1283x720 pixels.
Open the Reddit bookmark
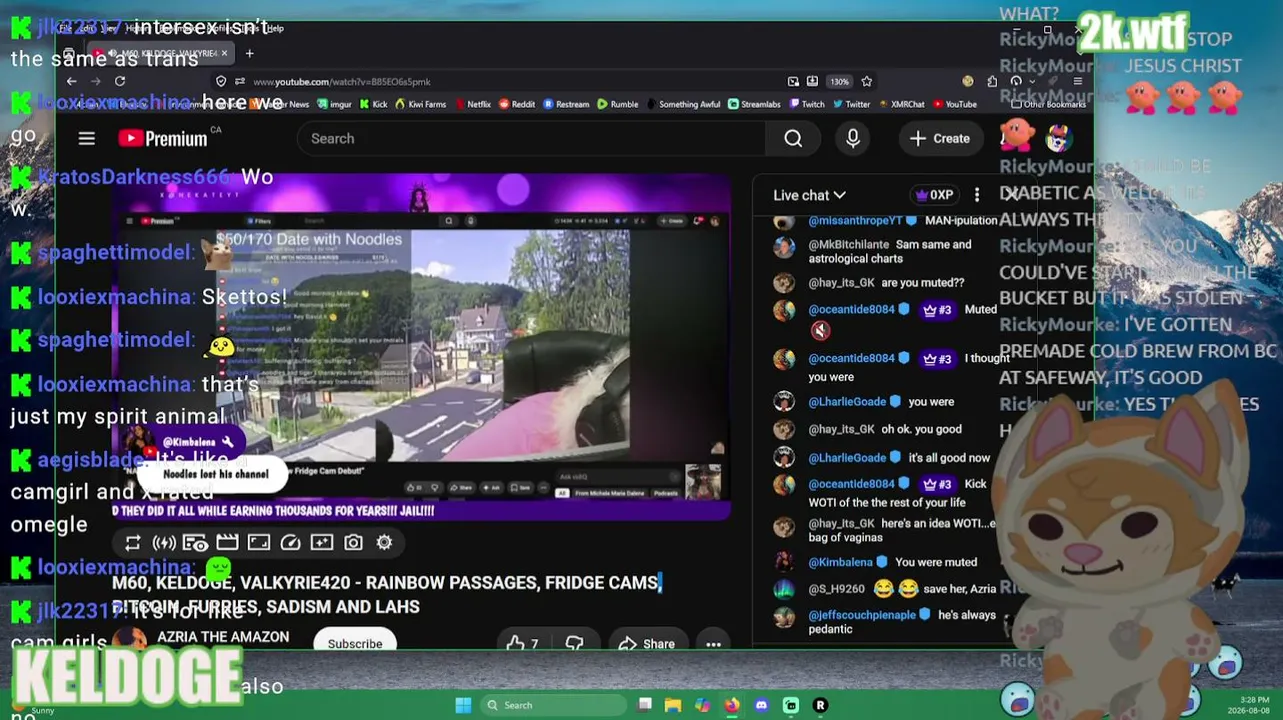[x=517, y=104]
